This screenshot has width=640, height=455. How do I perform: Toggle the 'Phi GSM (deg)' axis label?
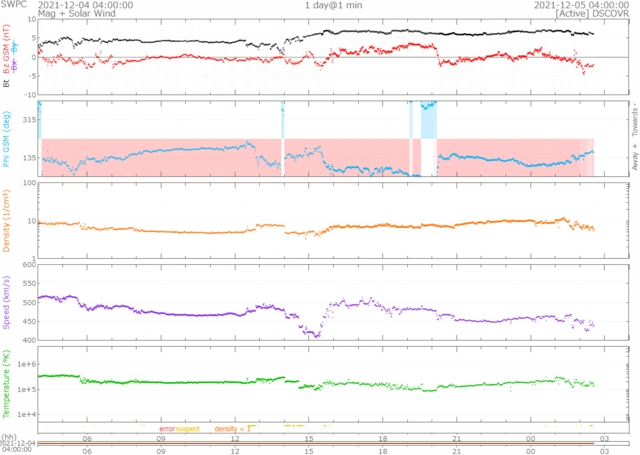click(x=7, y=140)
